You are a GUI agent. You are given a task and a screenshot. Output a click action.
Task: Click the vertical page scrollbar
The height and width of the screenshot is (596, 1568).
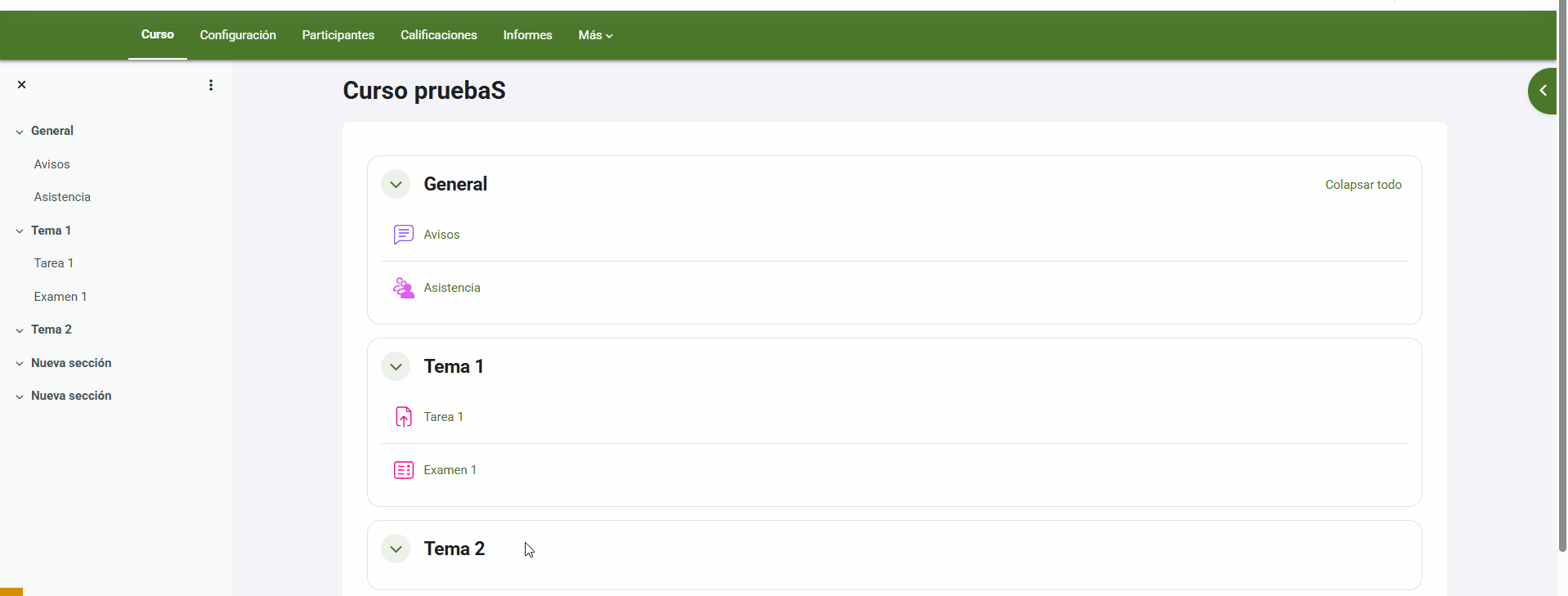[x=1561, y=278]
